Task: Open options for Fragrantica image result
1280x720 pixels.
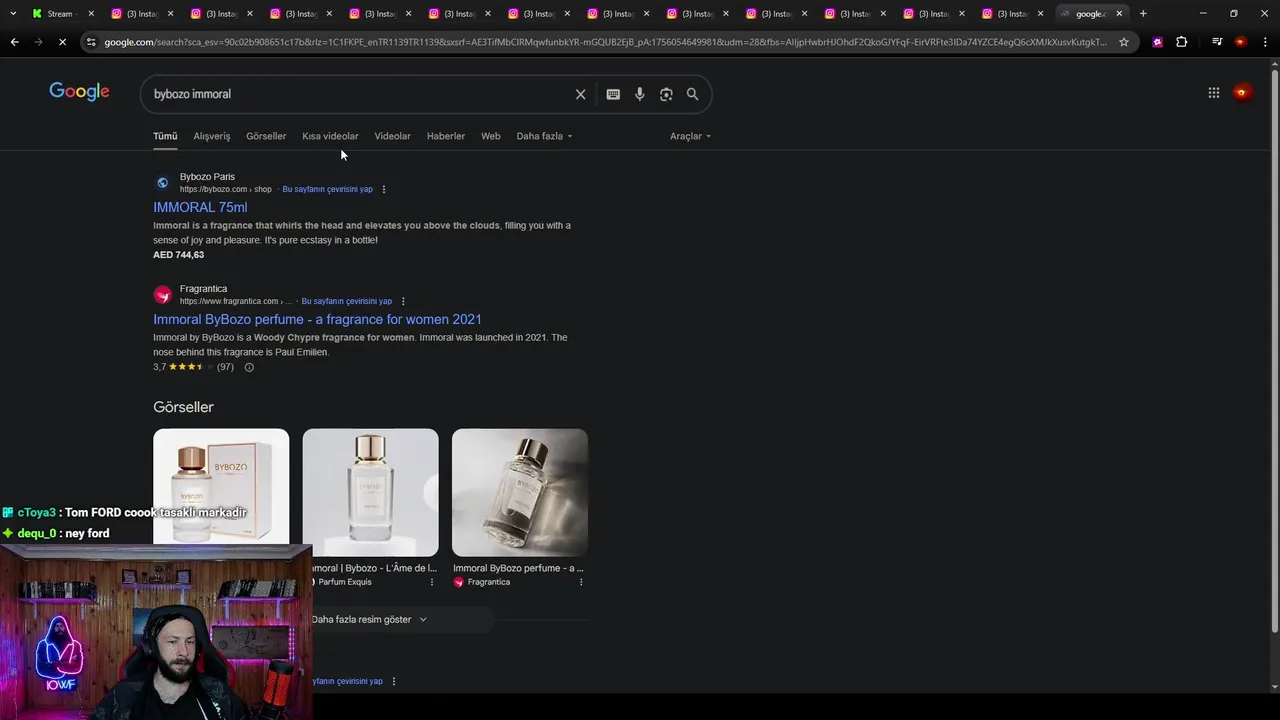Action: pos(581,582)
